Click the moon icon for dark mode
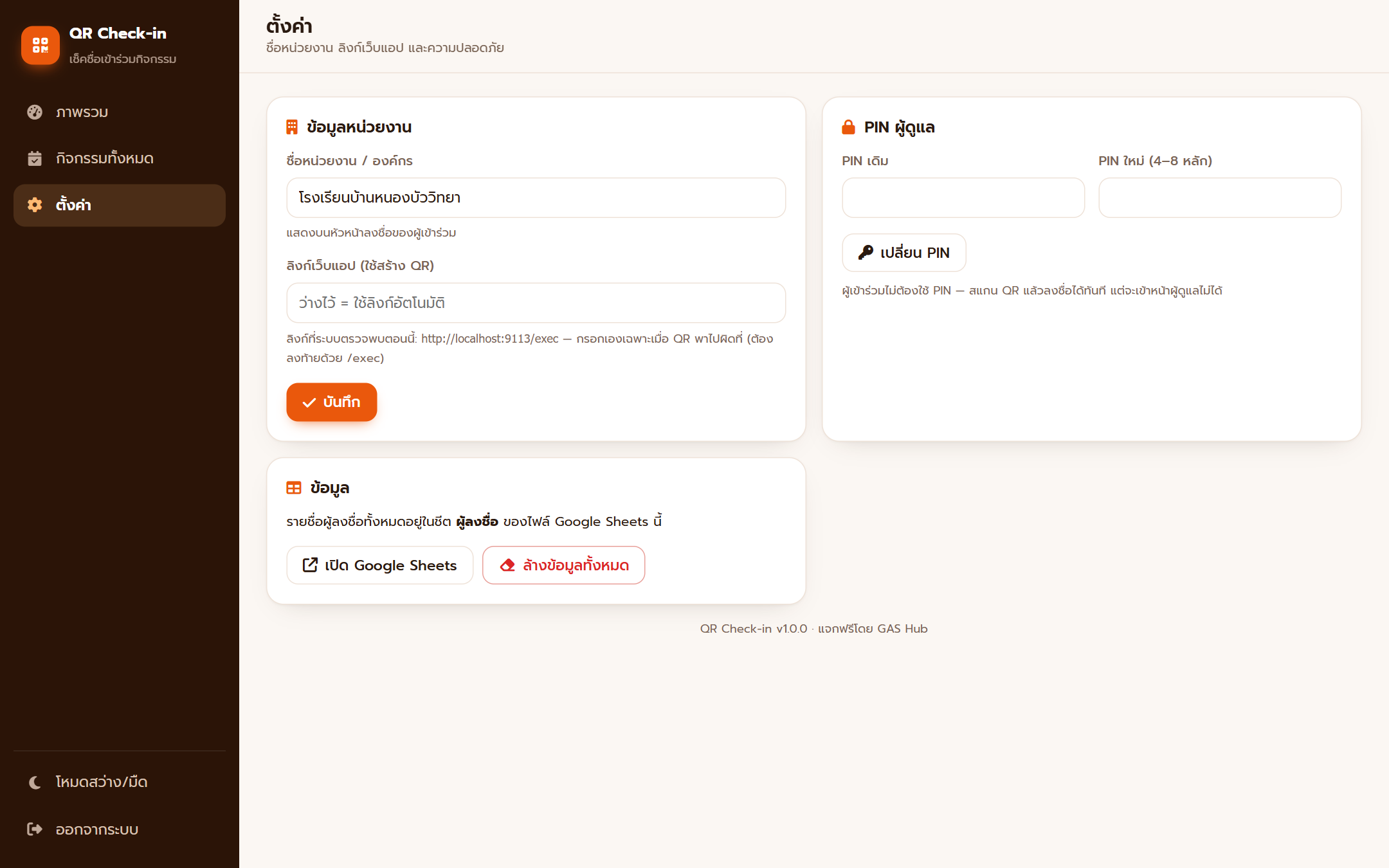 35,782
